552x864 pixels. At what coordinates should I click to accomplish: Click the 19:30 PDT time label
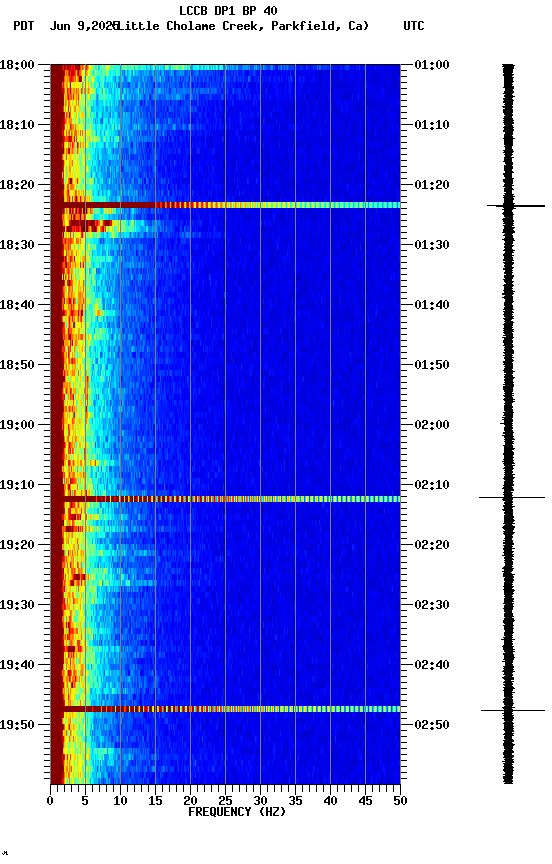[x=17, y=605]
